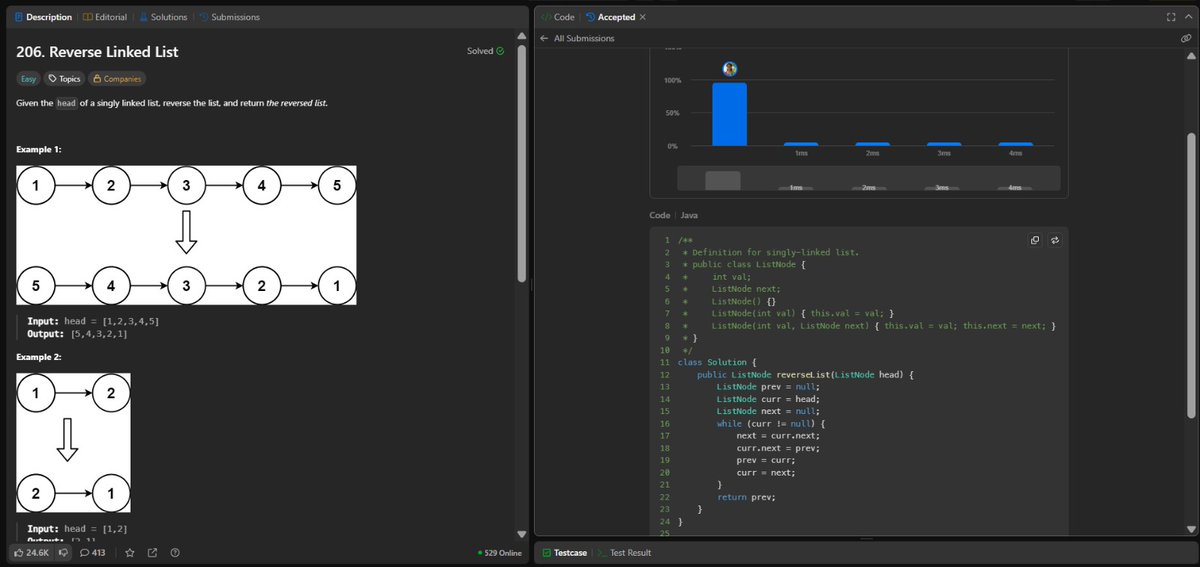The width and height of the screenshot is (1200, 567).
Task: Like the problem with thumbs up
Action: 32,552
